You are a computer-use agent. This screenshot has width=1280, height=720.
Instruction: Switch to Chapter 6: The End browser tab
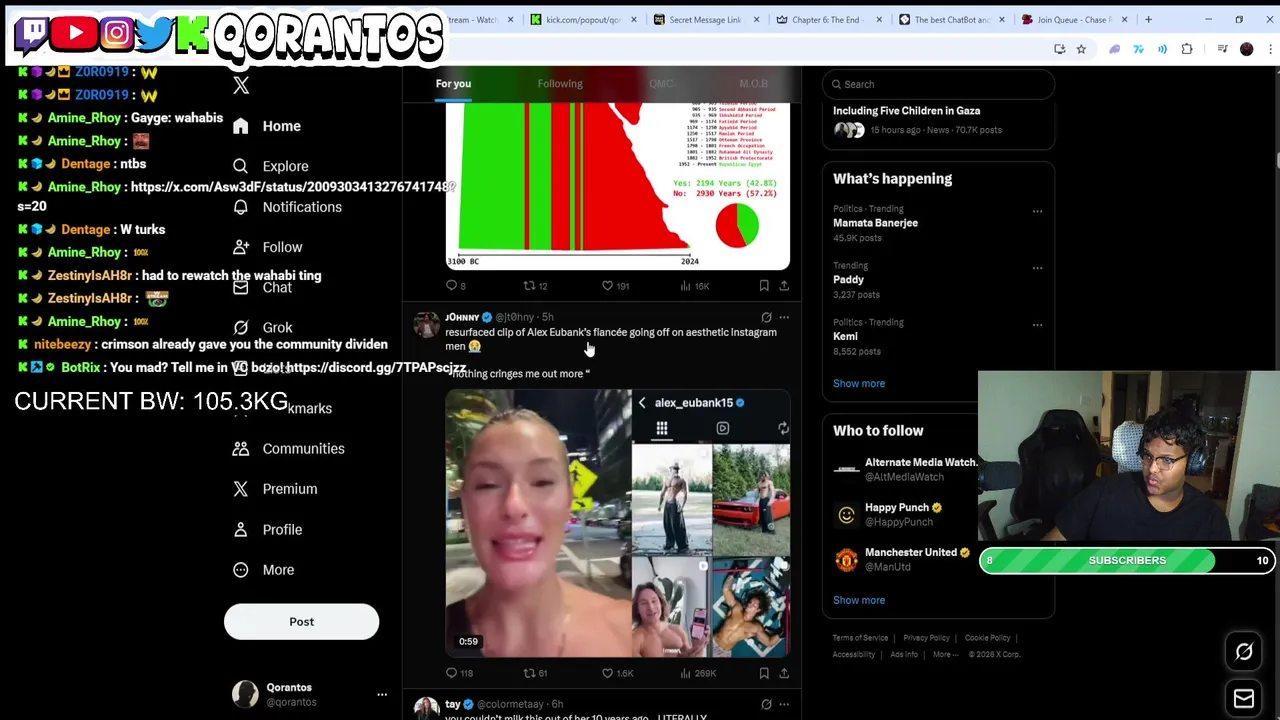(x=830, y=20)
